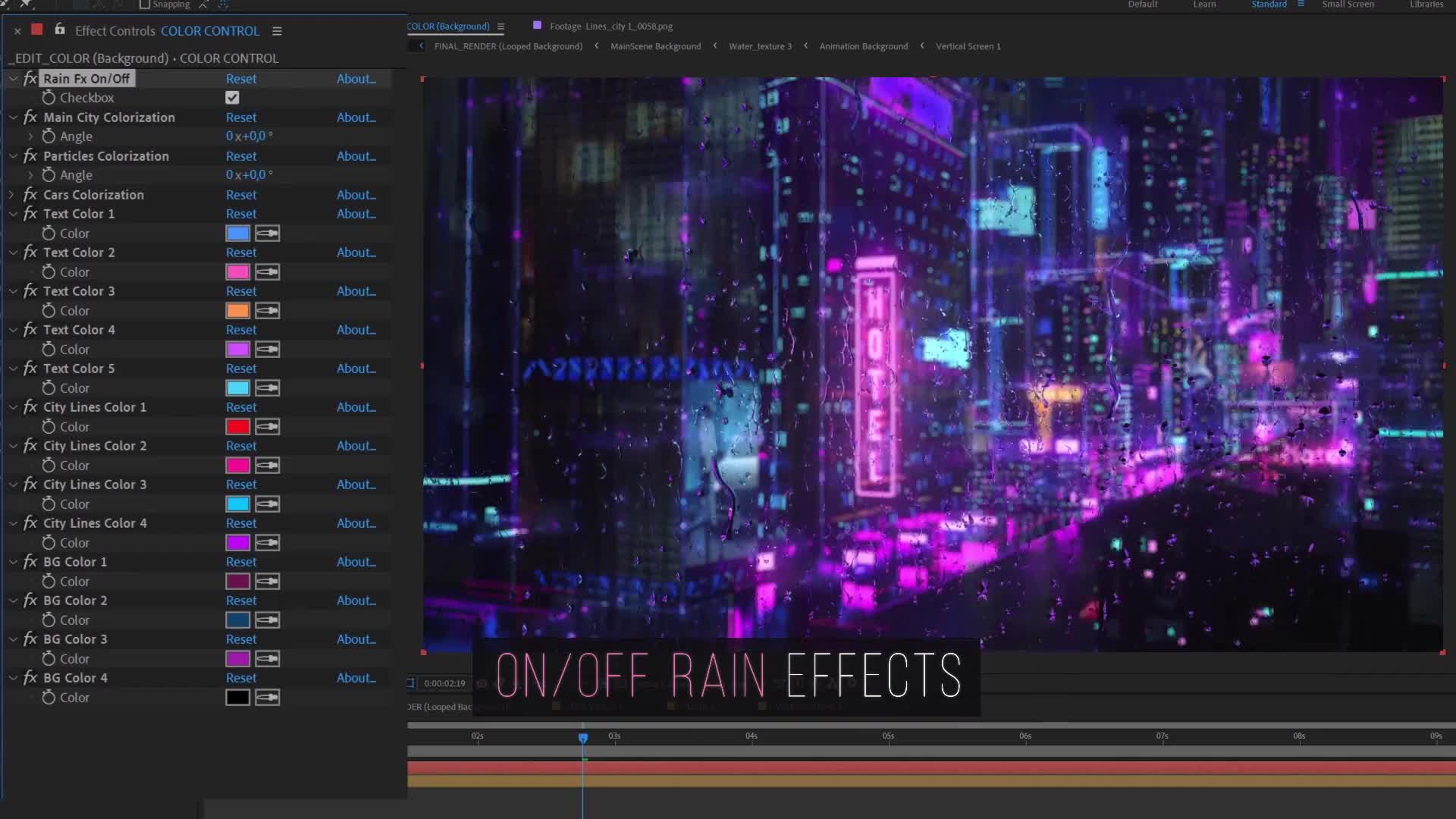Toggle Text Color 1 fx switch
This screenshot has height=819, width=1456.
click(30, 214)
